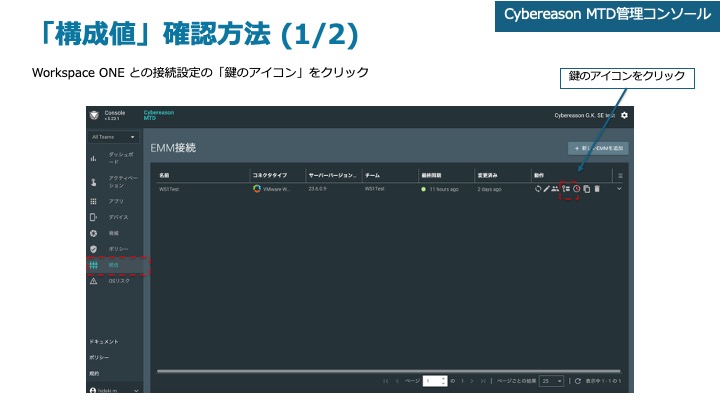This screenshot has height=405, width=720.
Task: Click the WS1Test name cell
Action: pyautogui.click(x=169, y=189)
